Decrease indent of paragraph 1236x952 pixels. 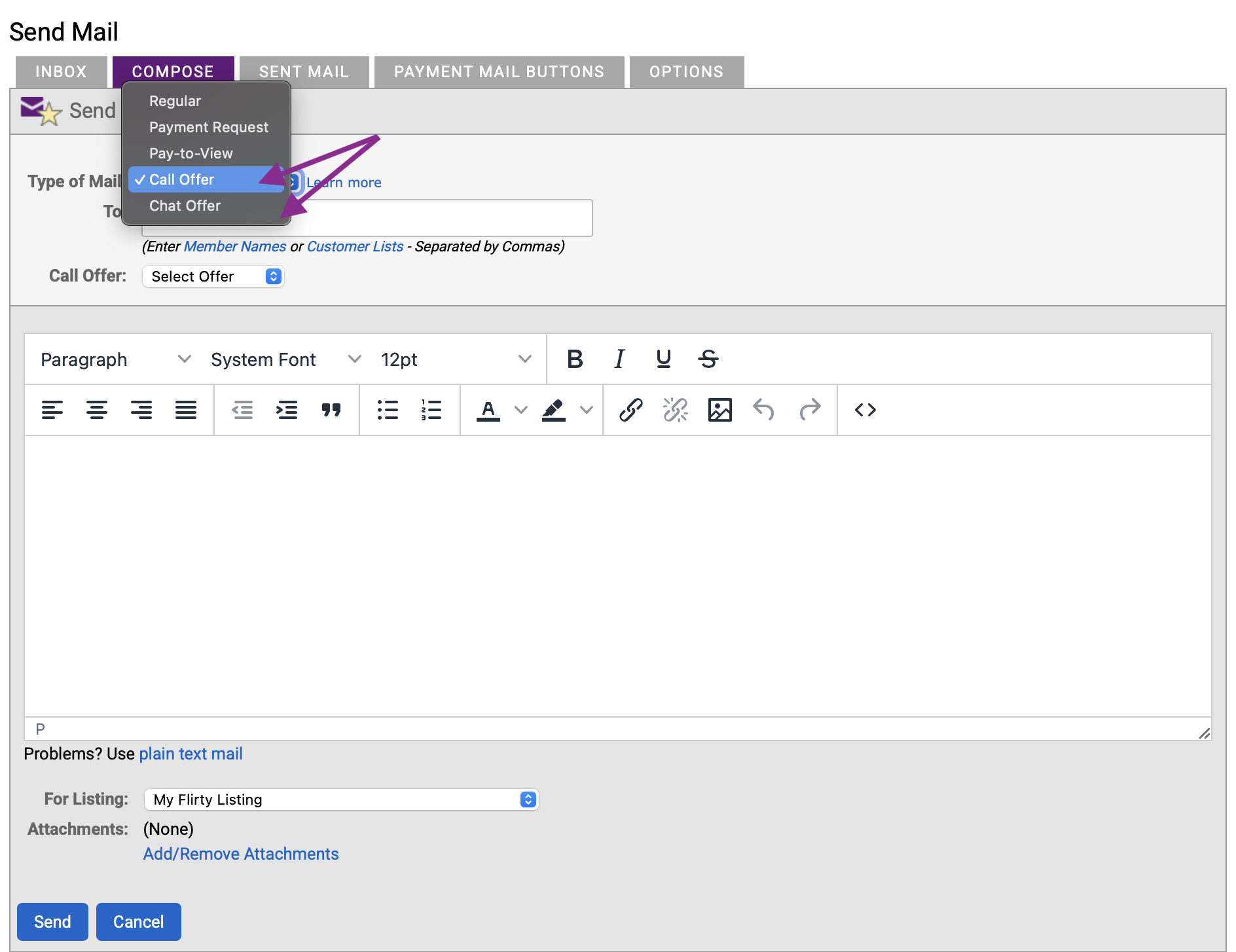coord(242,410)
